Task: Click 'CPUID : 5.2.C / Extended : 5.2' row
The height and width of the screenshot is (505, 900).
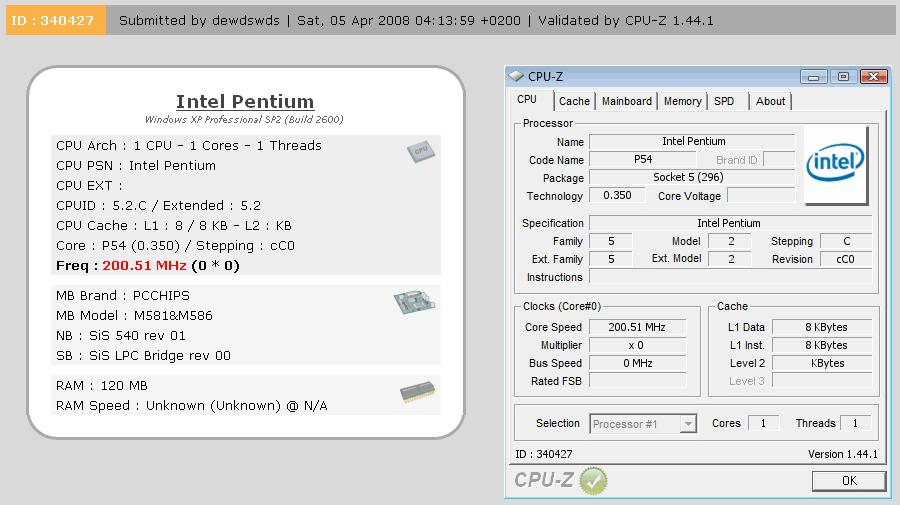Action: pos(158,205)
